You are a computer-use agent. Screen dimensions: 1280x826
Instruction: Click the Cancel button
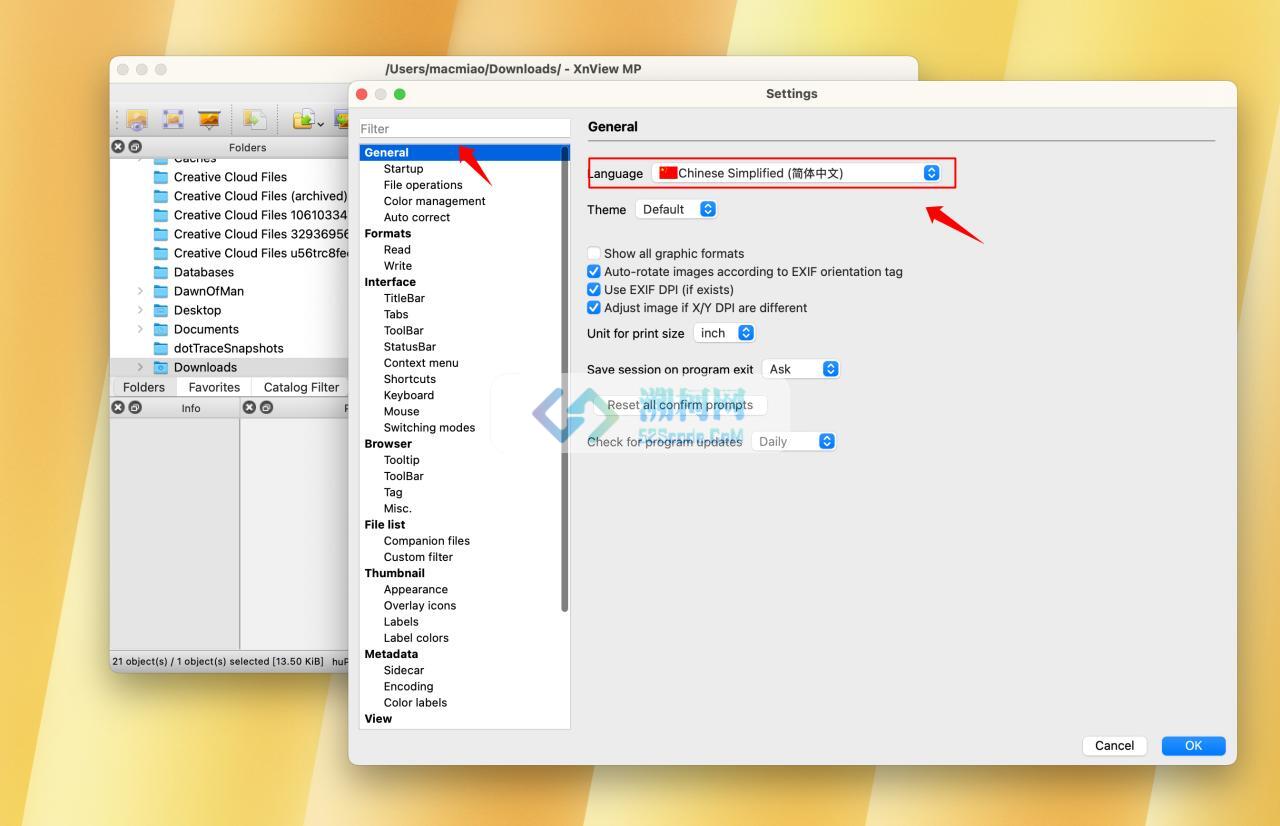pos(1114,745)
